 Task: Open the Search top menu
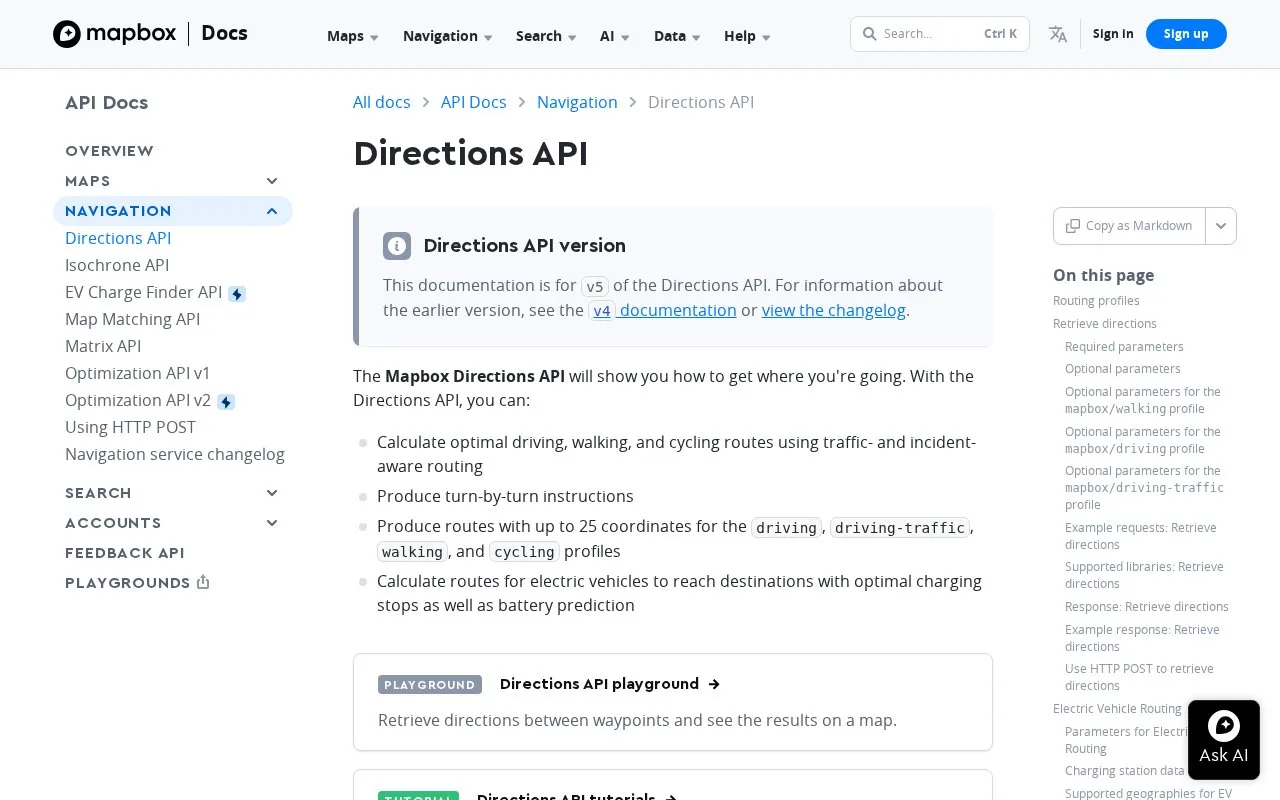(546, 36)
